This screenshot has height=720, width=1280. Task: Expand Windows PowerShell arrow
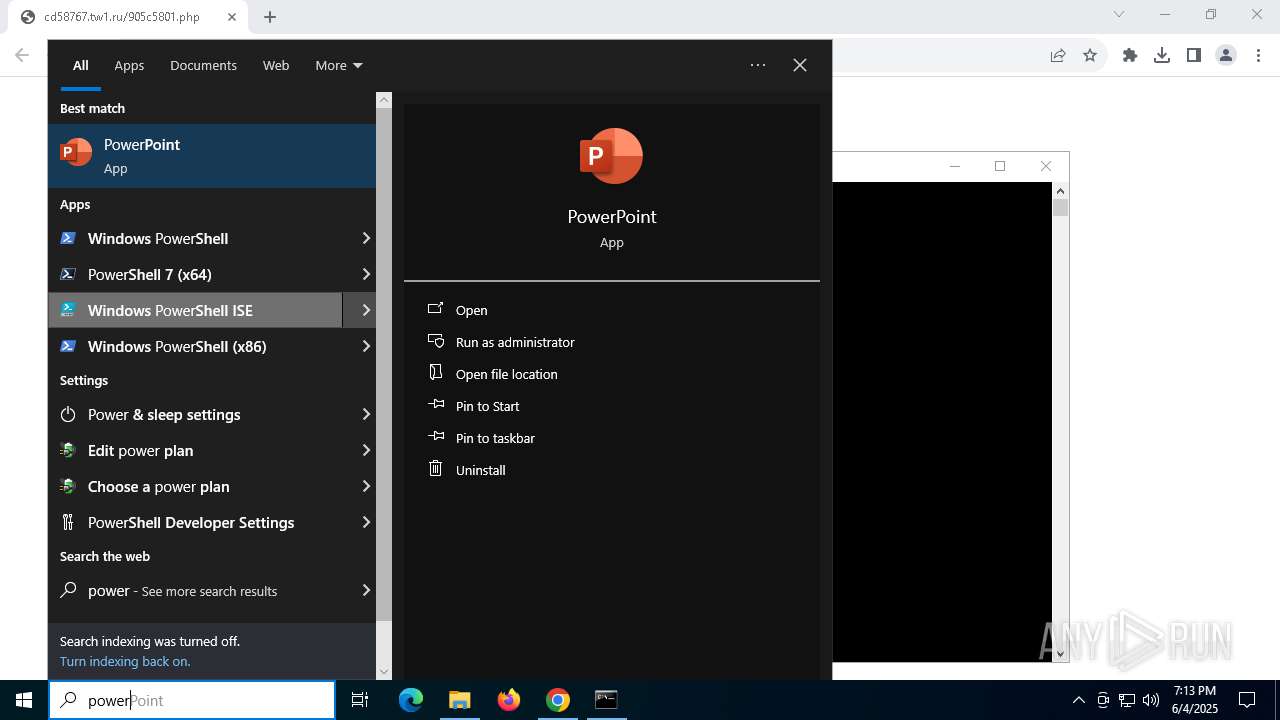[x=365, y=238]
